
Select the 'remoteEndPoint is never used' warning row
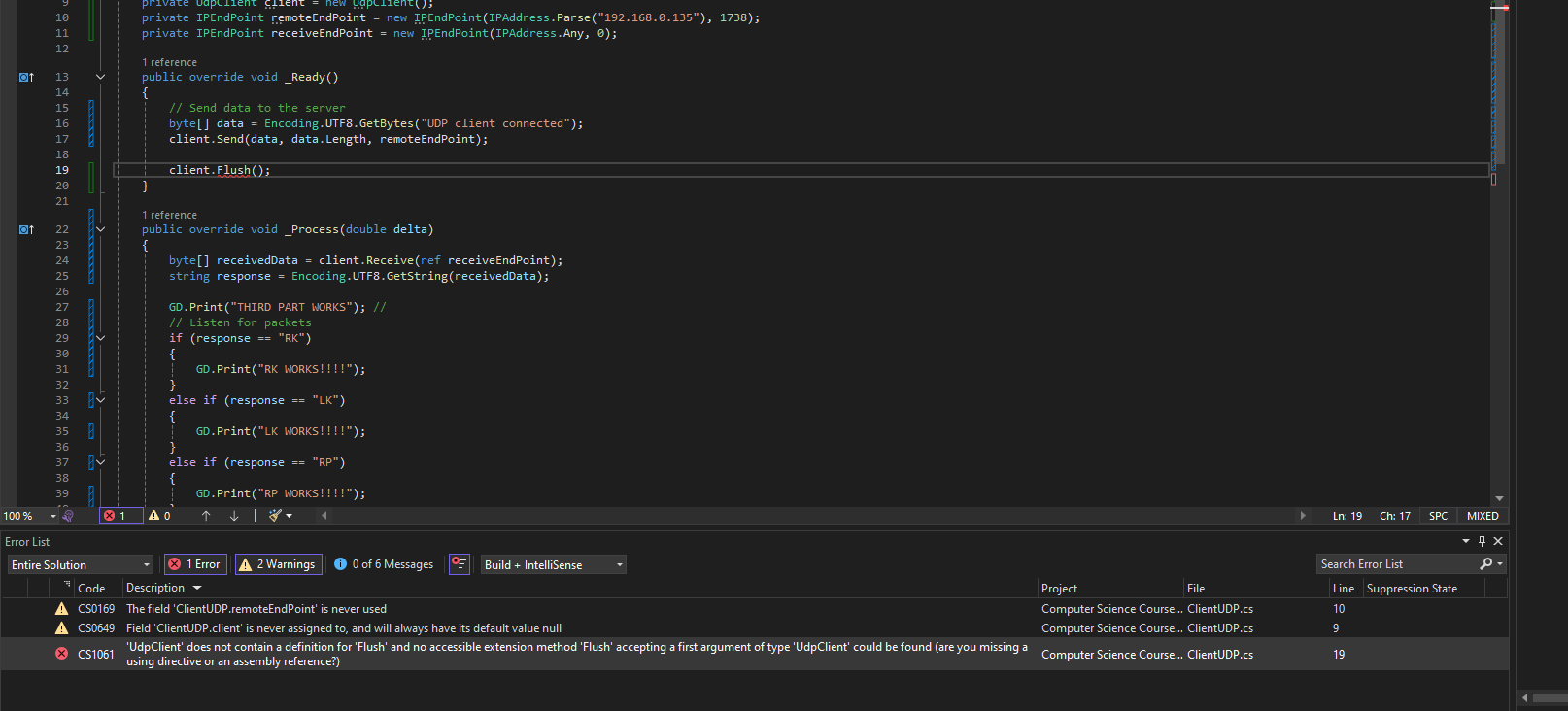[754, 609]
